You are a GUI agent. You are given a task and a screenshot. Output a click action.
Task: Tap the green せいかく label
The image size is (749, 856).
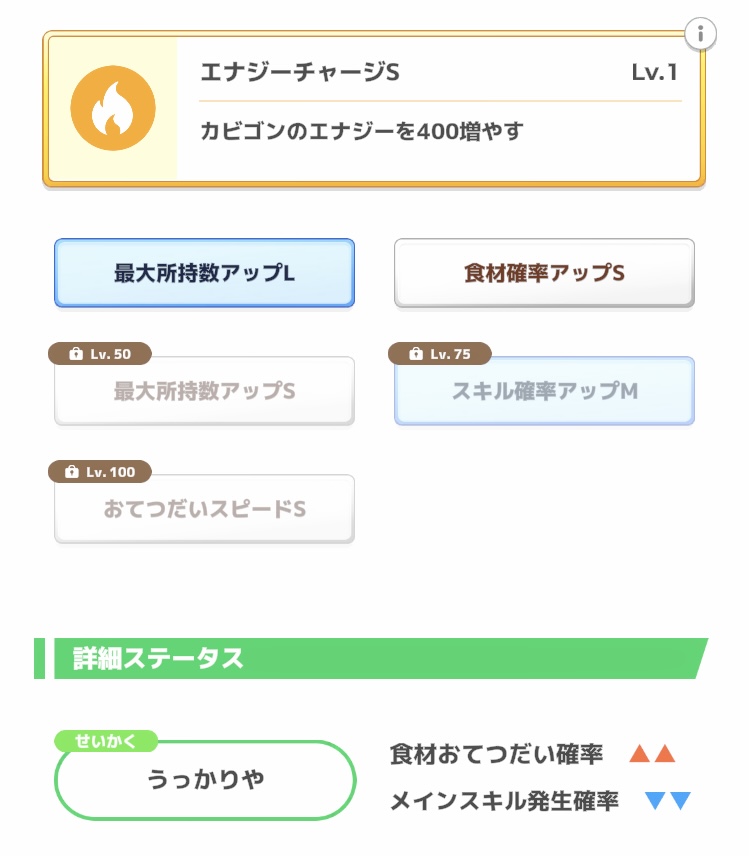[106, 741]
